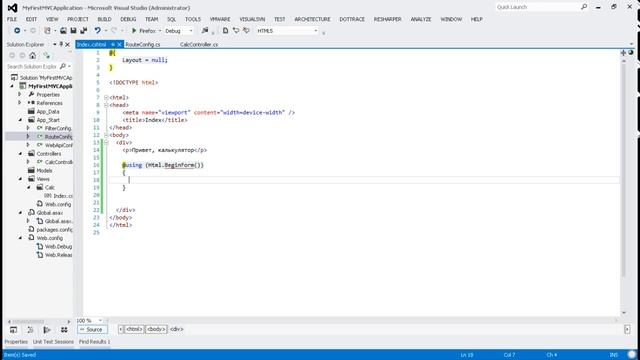
Task: Select Web.Debug config file
Action: pyautogui.click(x=58, y=247)
